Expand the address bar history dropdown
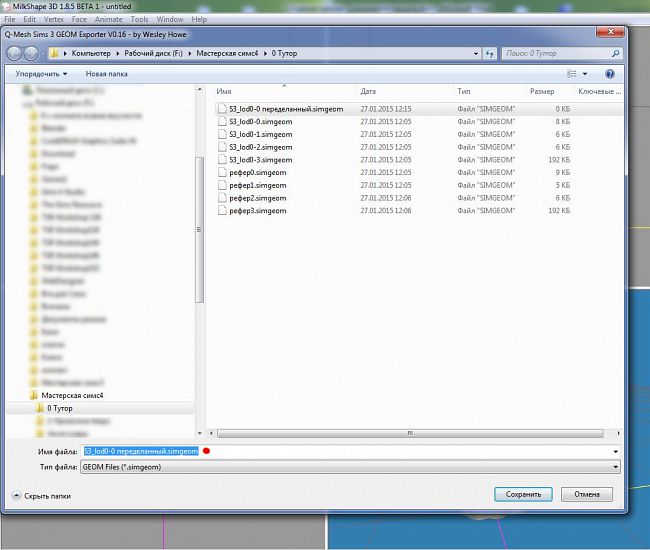Image resolution: width=650 pixels, height=550 pixels. pos(475,53)
